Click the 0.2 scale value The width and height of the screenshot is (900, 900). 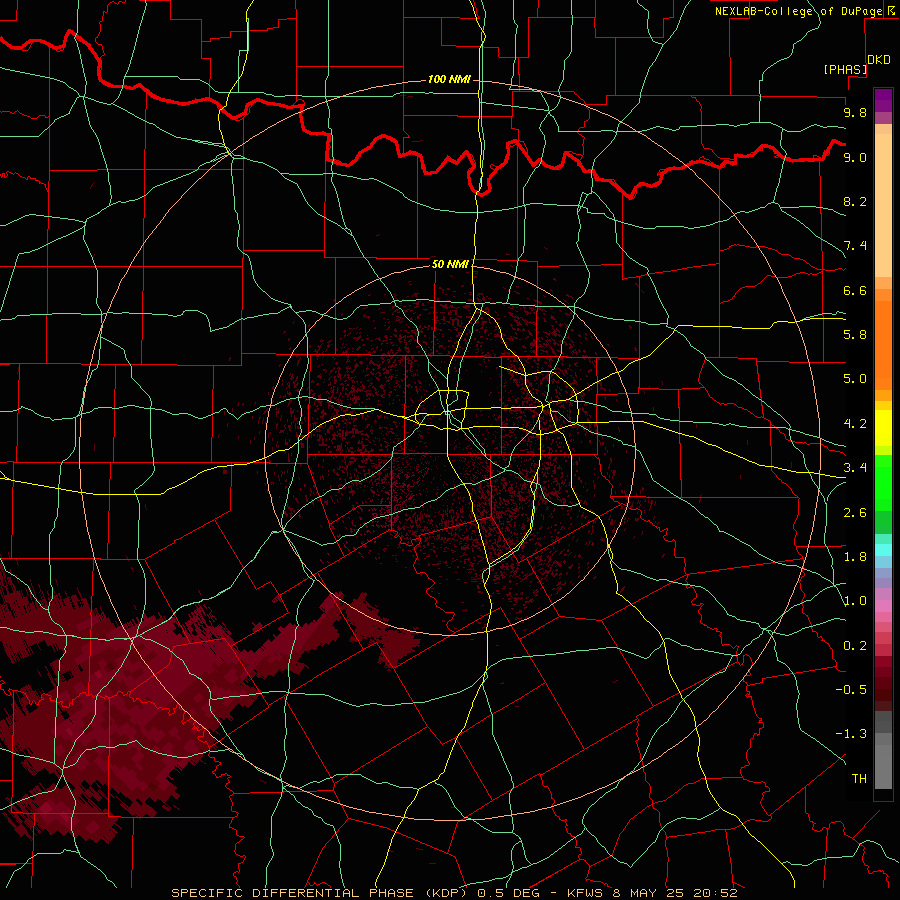[x=855, y=646]
